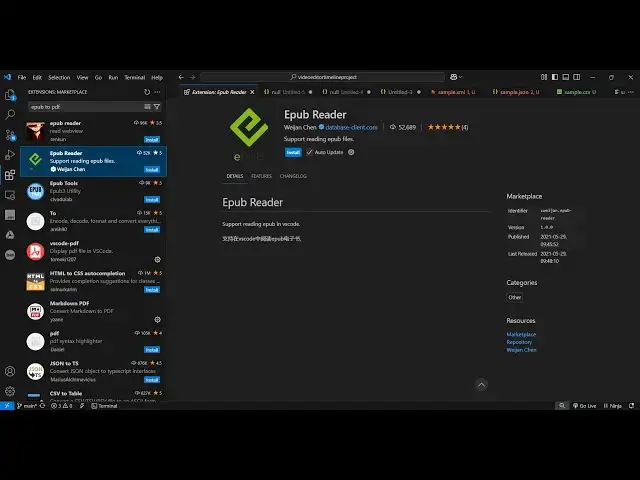
Task: Click Go Live in the status bar
Action: [584, 406]
